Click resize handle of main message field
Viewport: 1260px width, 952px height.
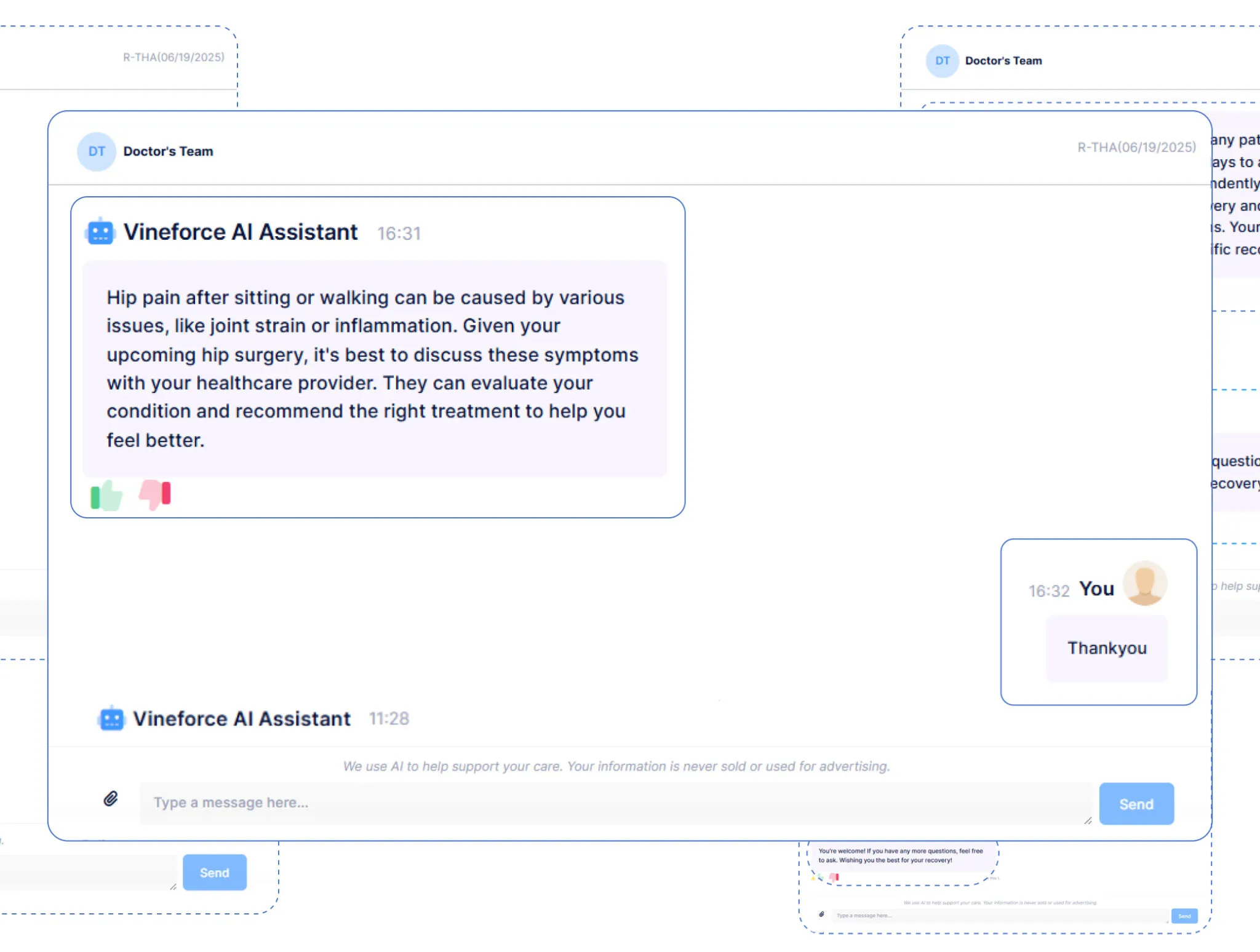pos(1088,820)
